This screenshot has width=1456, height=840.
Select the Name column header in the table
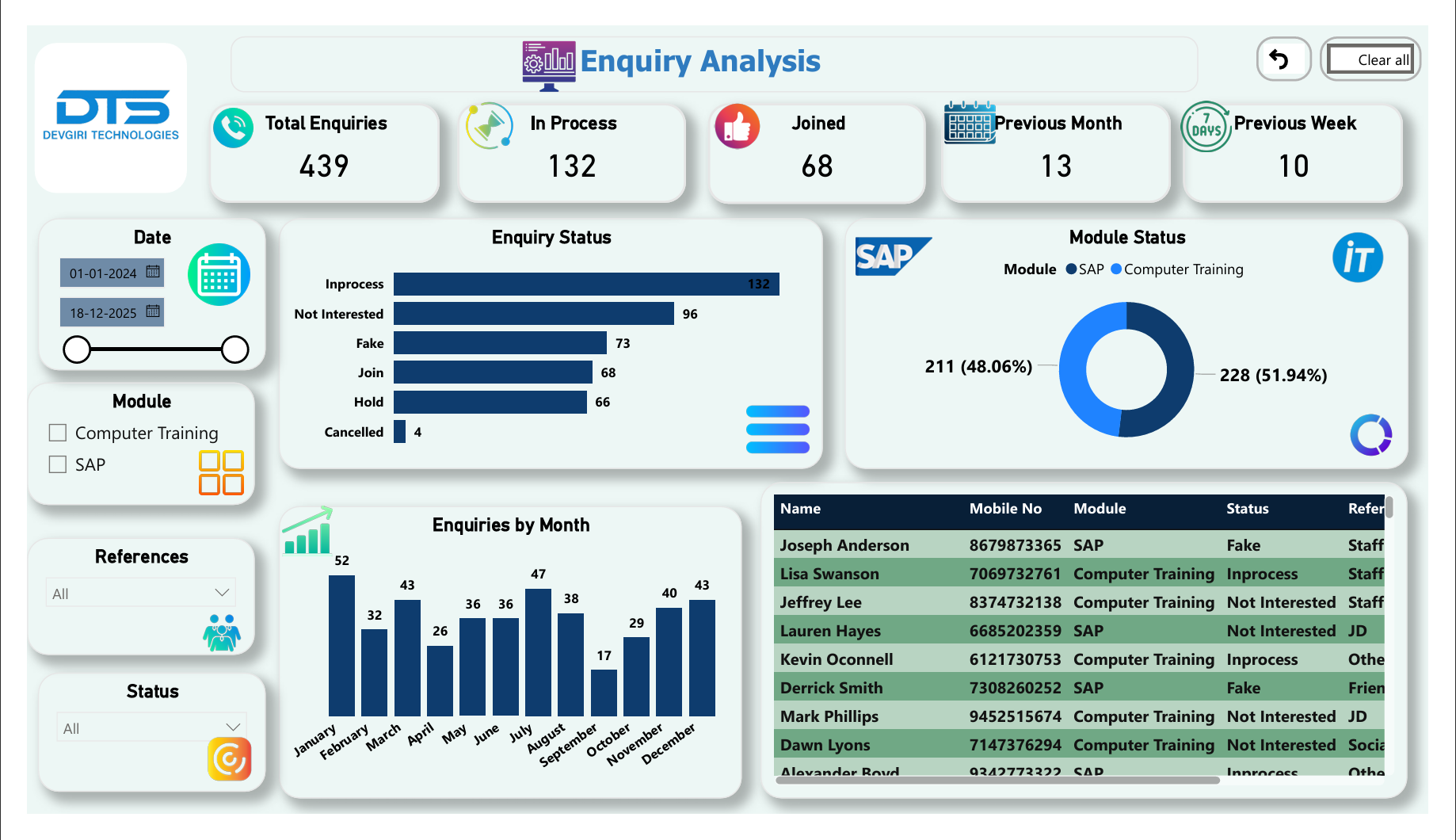pyautogui.click(x=800, y=509)
